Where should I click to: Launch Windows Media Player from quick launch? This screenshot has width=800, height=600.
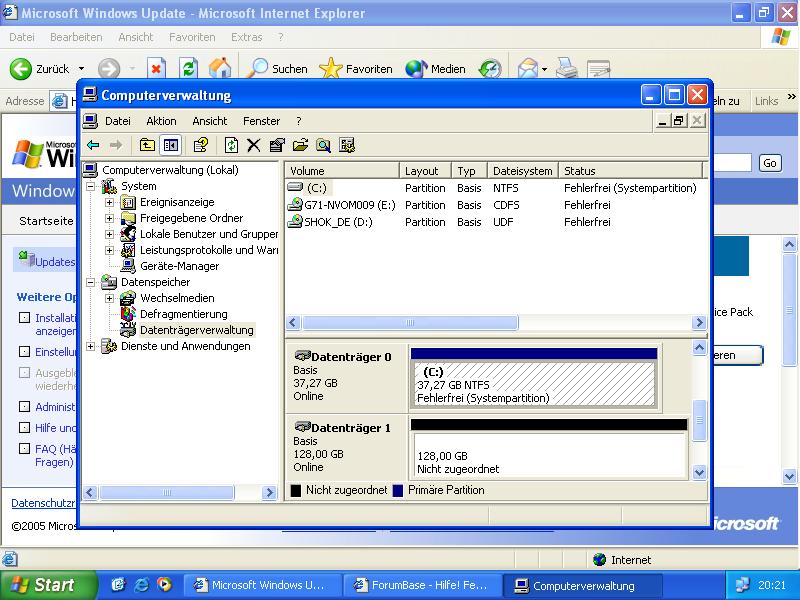click(164, 585)
